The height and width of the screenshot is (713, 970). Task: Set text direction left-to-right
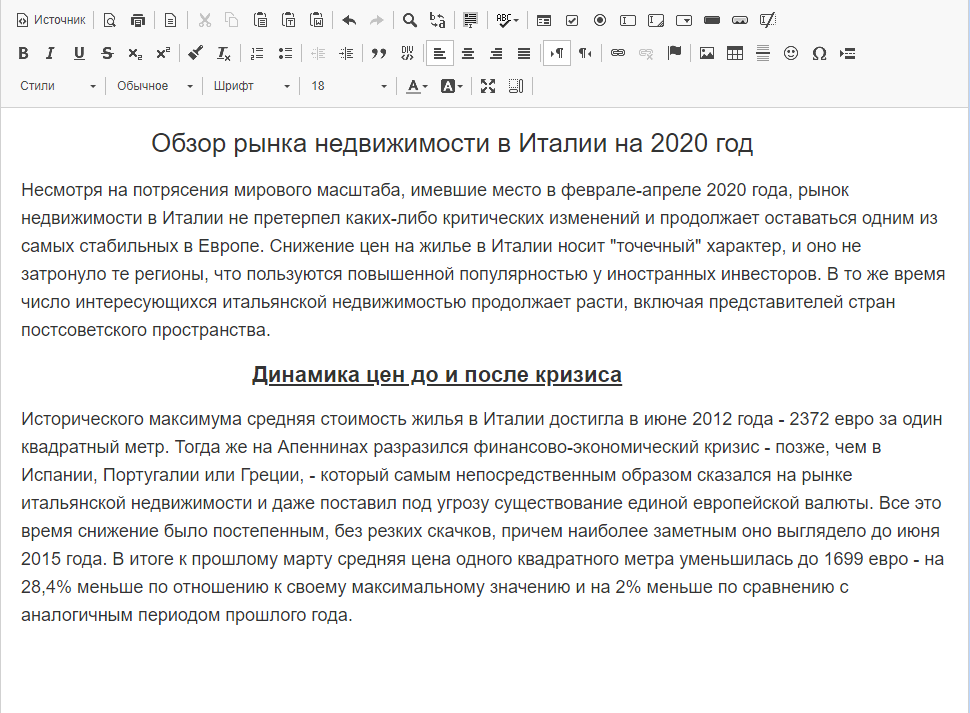(557, 53)
